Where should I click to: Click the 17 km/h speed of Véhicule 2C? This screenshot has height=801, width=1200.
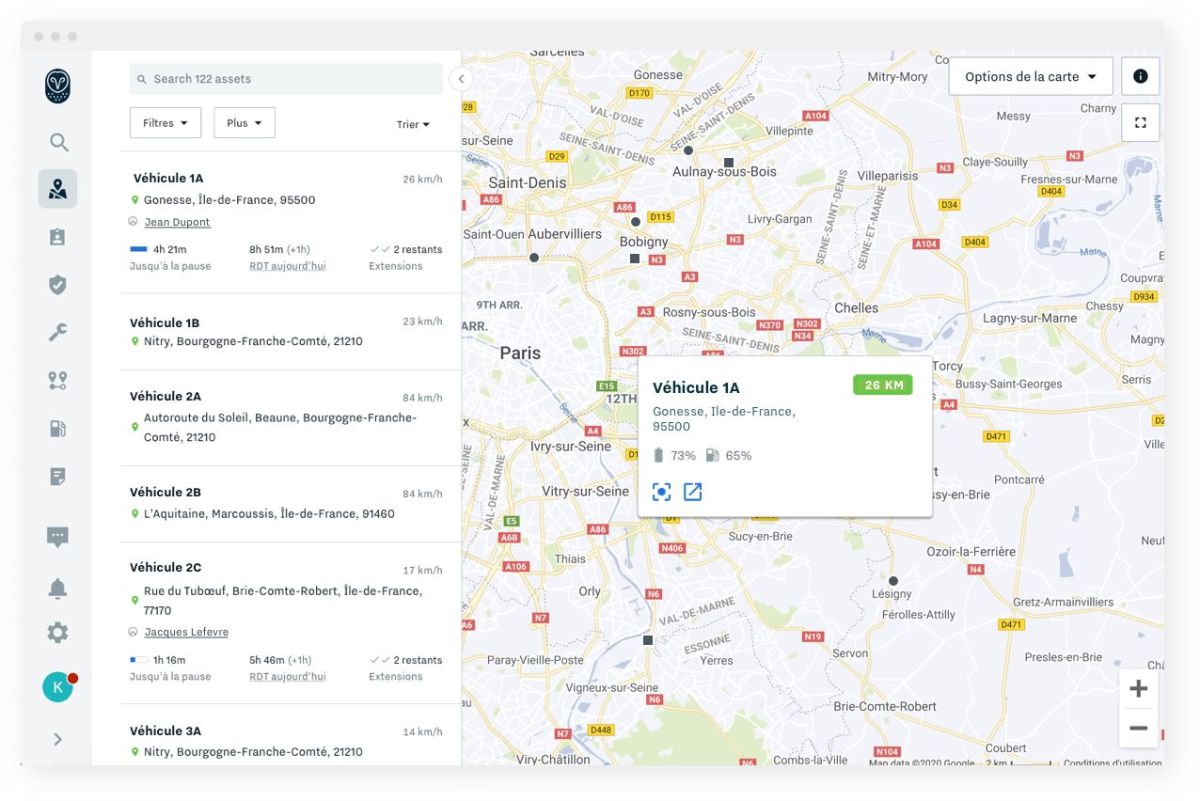[x=422, y=570]
